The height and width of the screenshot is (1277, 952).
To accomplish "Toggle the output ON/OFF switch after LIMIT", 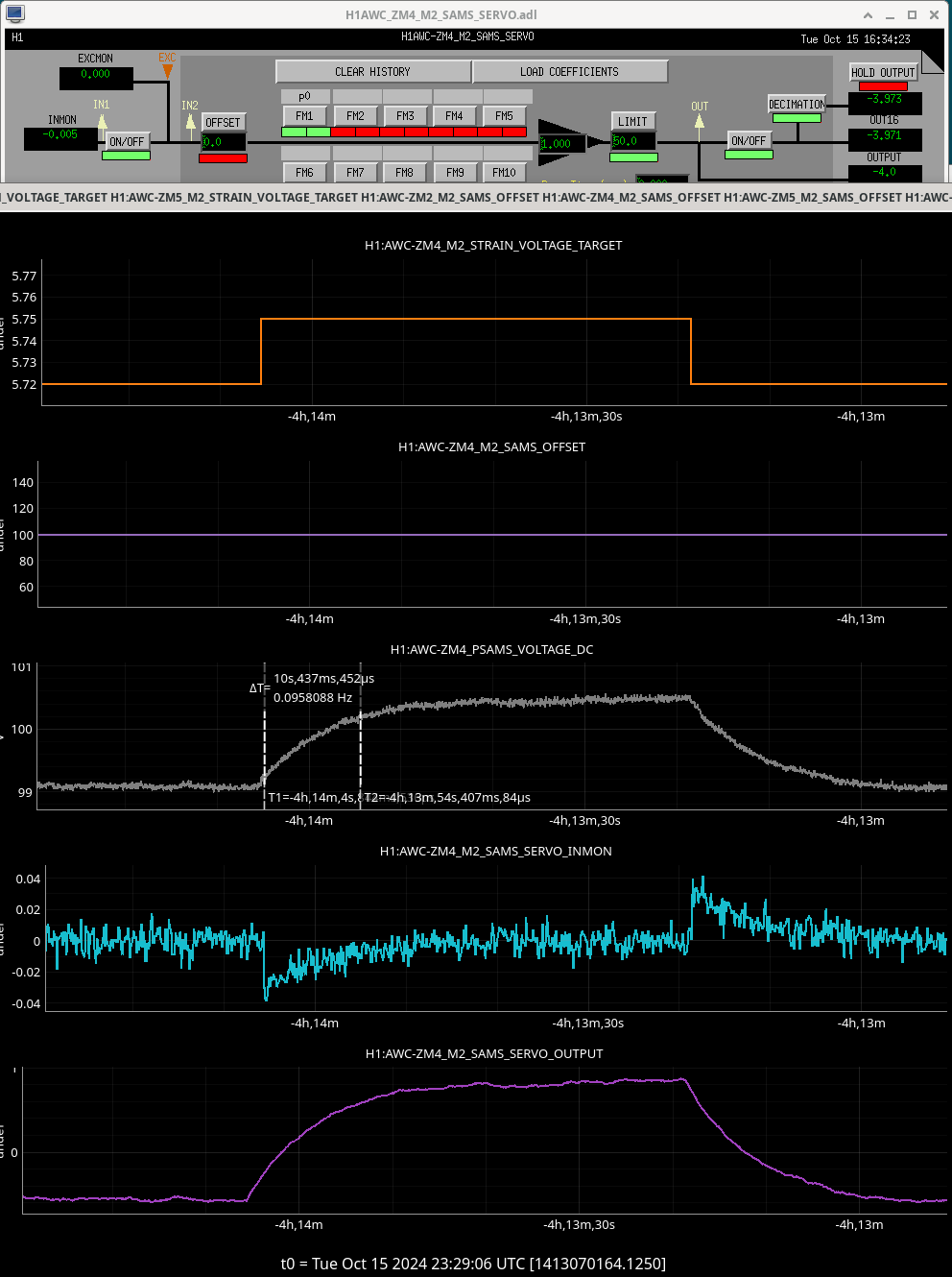I will 749,140.
